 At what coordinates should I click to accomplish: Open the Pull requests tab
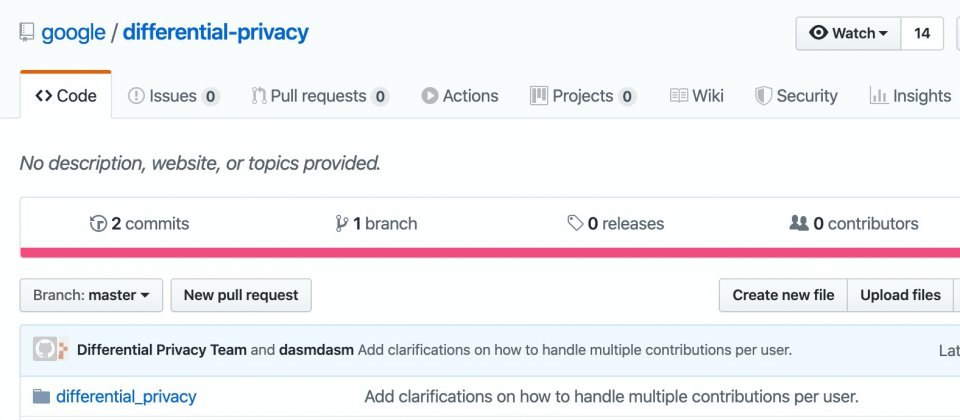320,96
